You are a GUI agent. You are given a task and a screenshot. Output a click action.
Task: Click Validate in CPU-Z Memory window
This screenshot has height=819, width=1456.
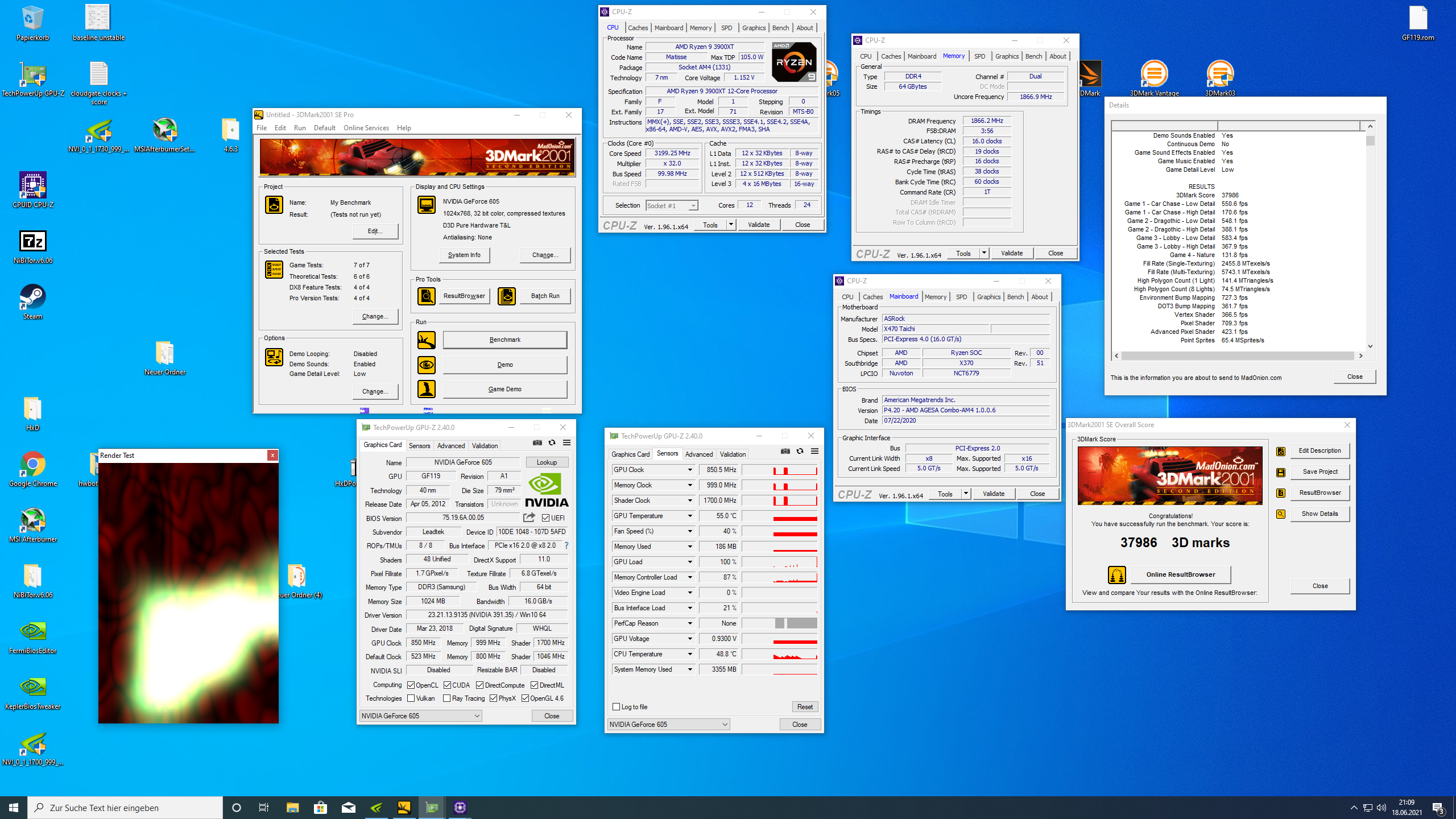click(1012, 253)
